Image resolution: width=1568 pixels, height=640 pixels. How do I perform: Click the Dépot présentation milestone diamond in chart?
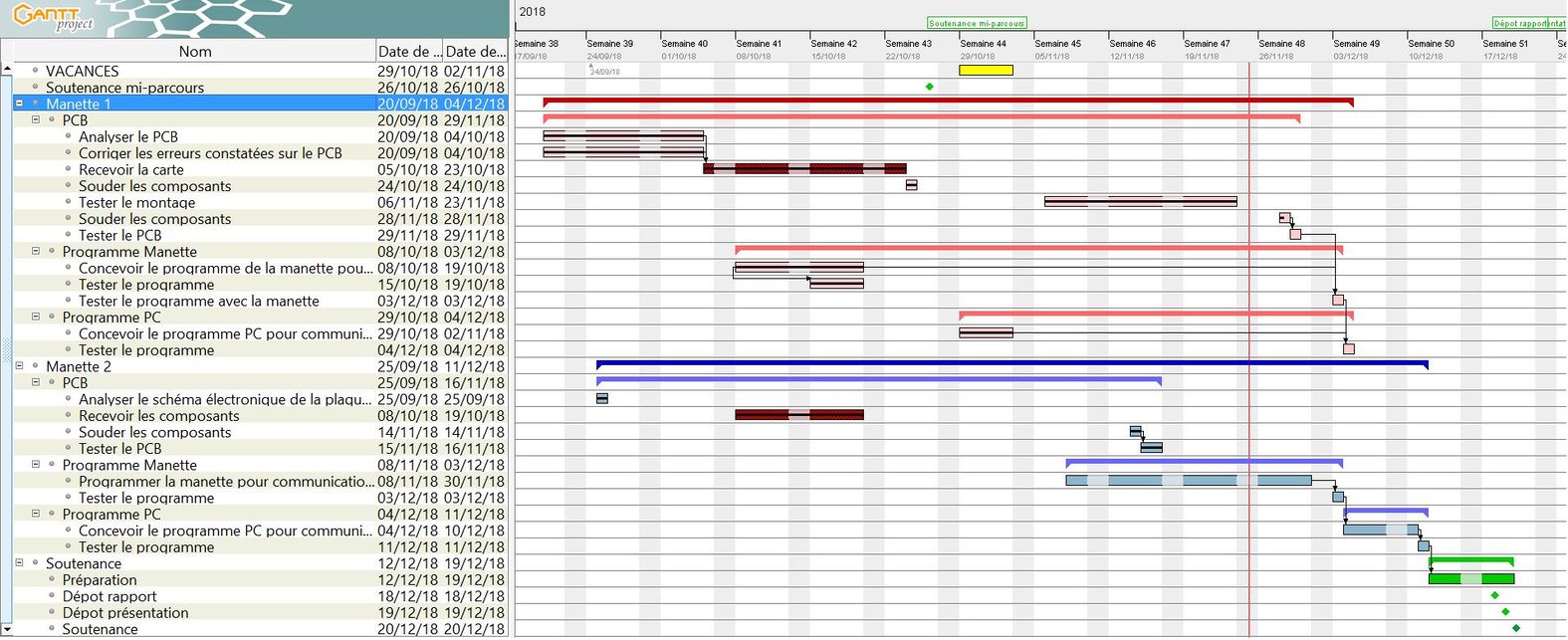click(x=1505, y=612)
